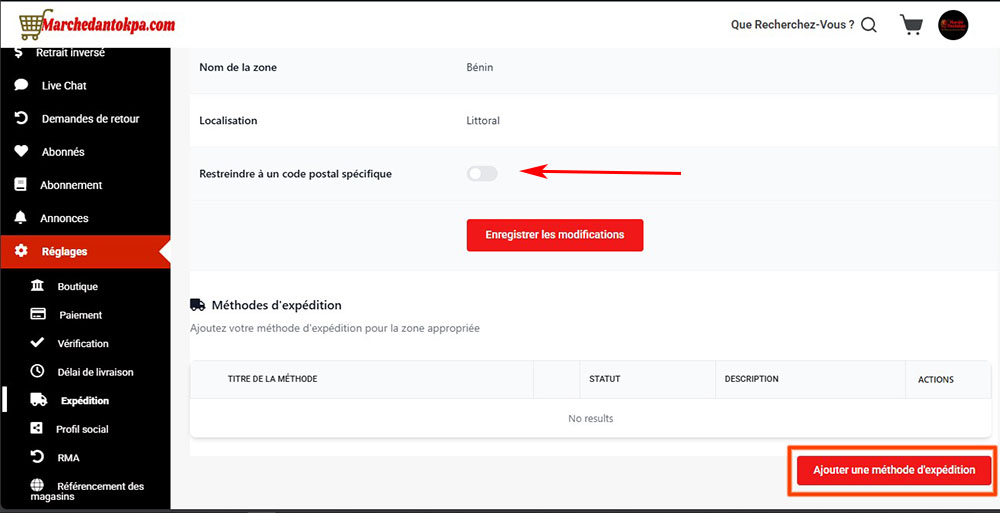Open the Vérification settings page
Image resolution: width=1000 pixels, height=513 pixels.
[x=83, y=343]
